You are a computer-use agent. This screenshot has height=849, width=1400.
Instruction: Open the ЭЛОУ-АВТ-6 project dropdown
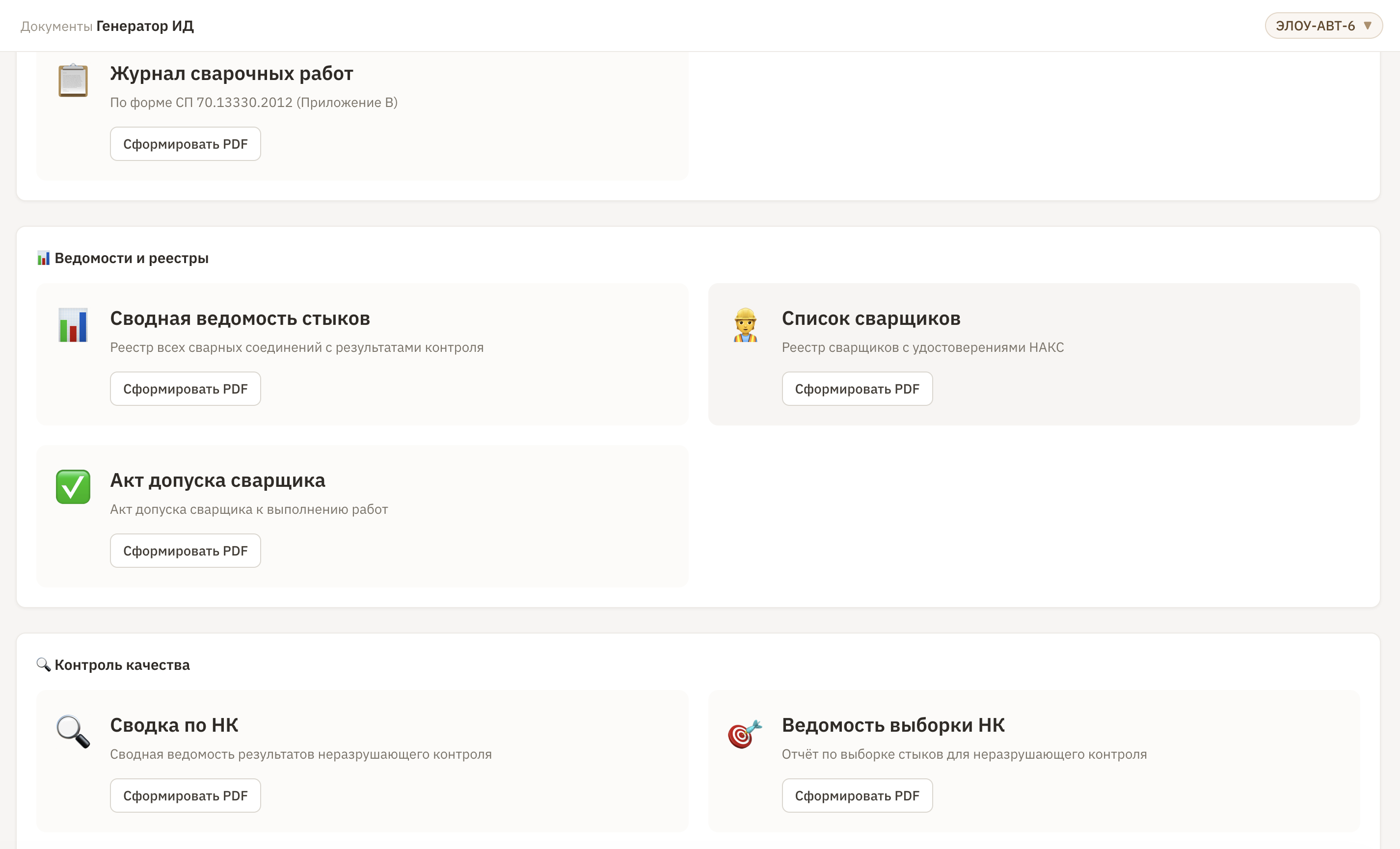coord(1323,26)
